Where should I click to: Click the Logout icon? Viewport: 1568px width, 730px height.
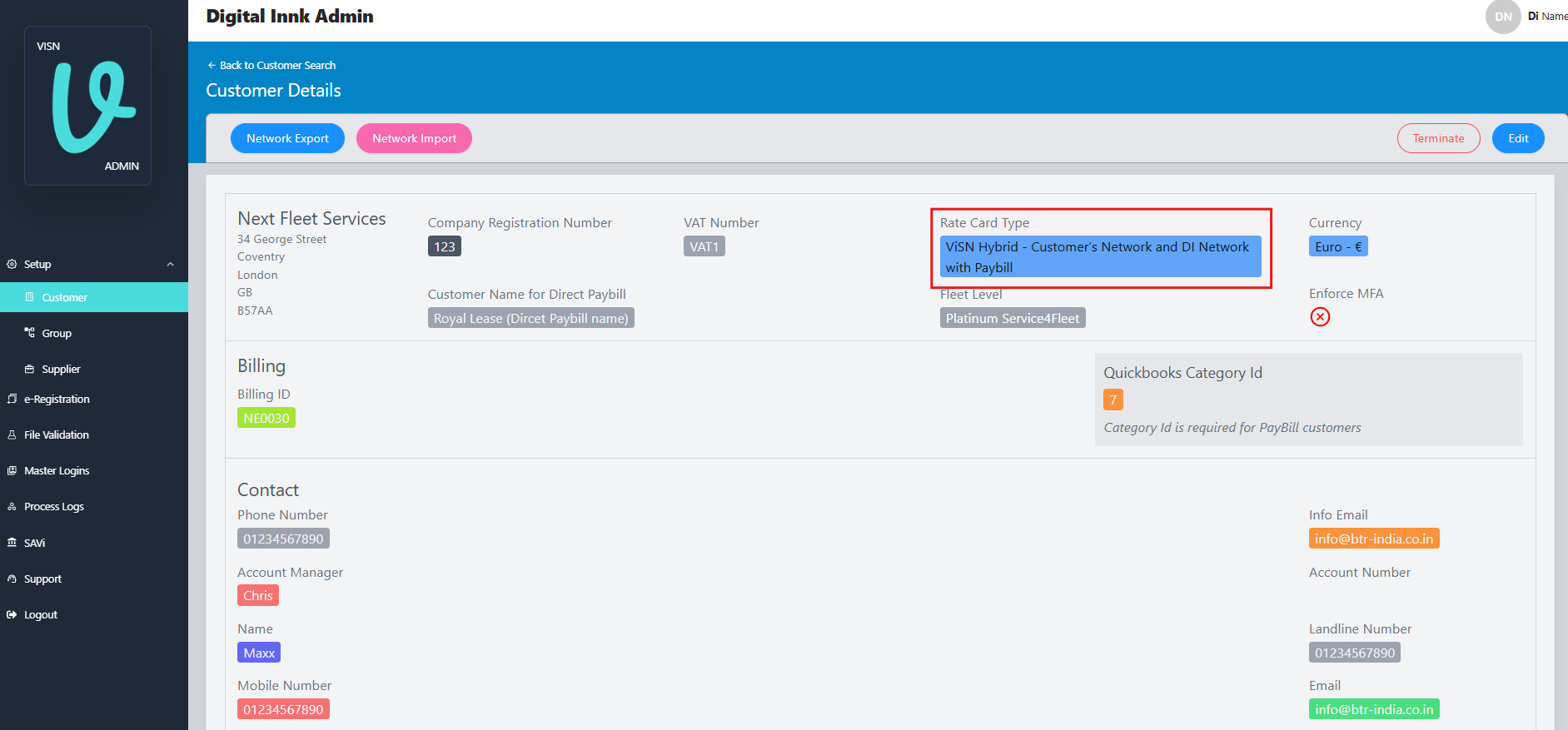point(12,614)
